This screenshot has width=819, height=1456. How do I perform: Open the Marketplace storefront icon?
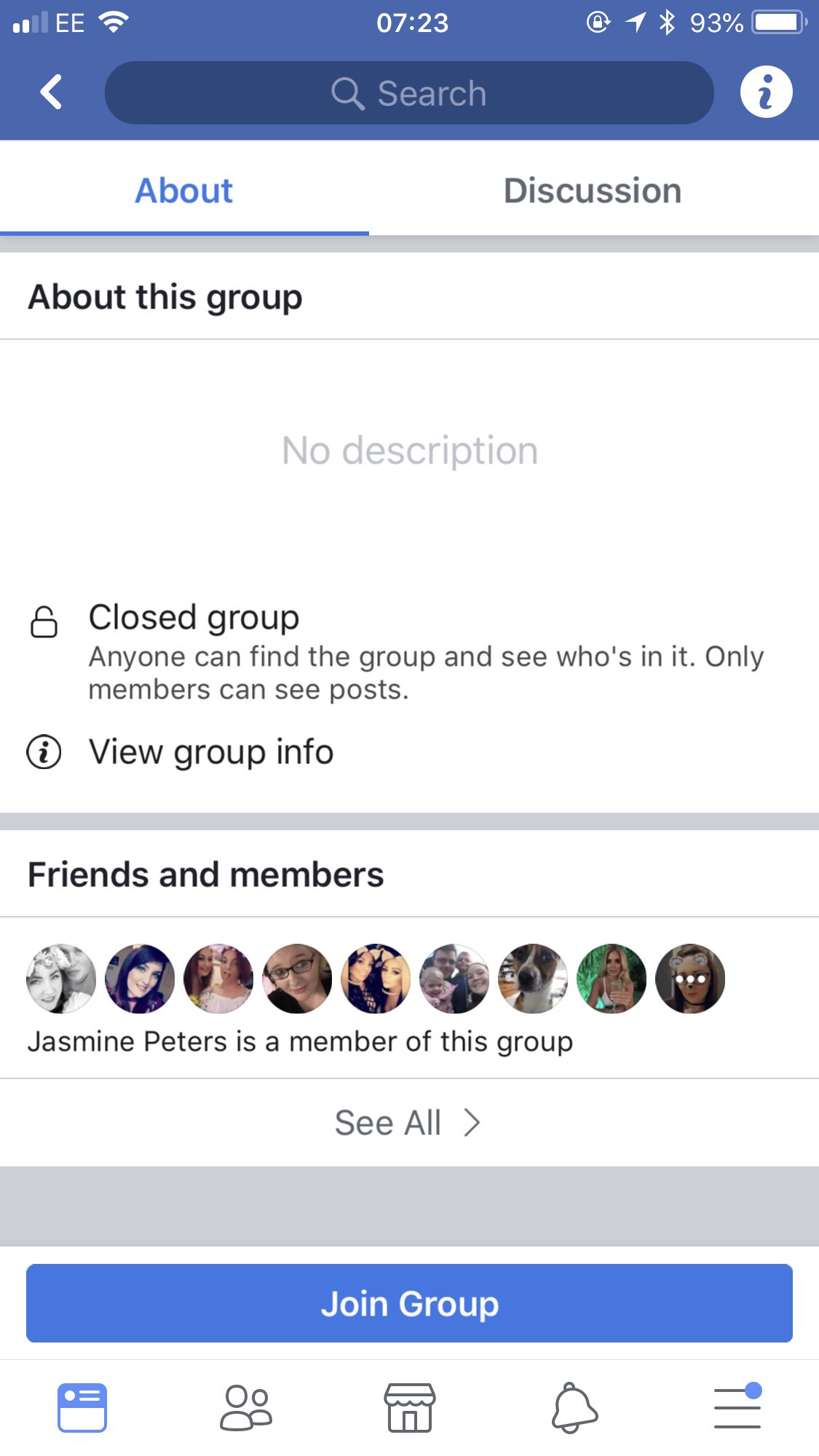(x=410, y=1407)
